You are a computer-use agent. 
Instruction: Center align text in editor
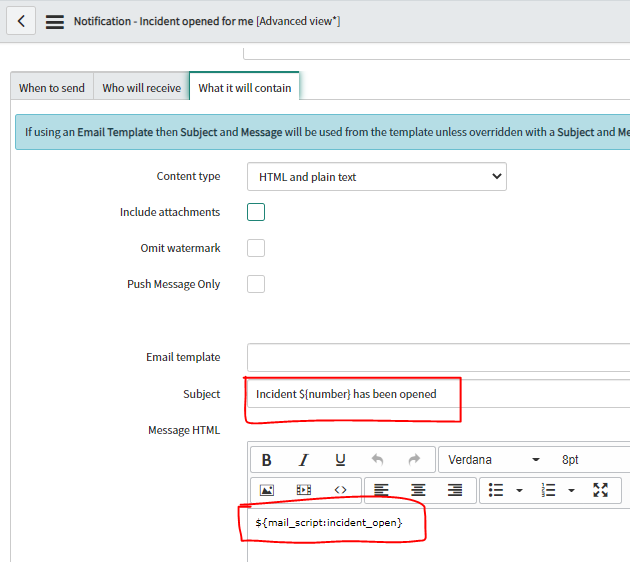click(x=418, y=490)
